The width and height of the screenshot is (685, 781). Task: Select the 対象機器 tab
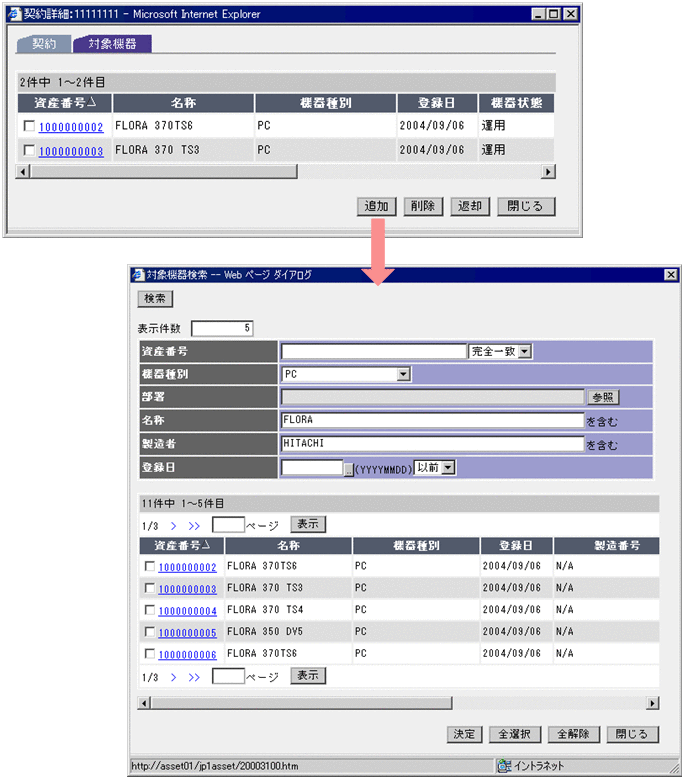point(112,44)
